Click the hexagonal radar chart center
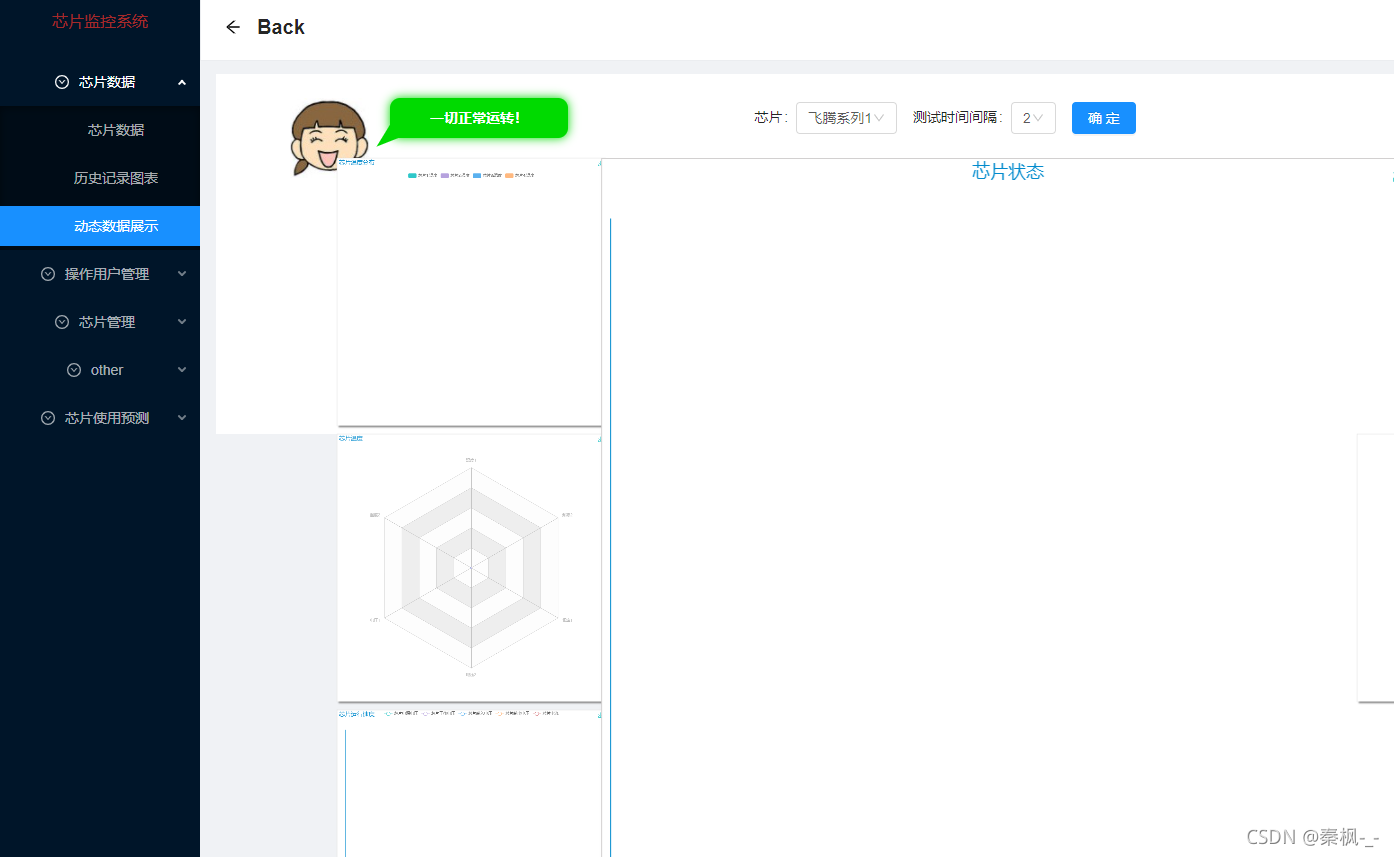The width and height of the screenshot is (1394, 857). 470,568
